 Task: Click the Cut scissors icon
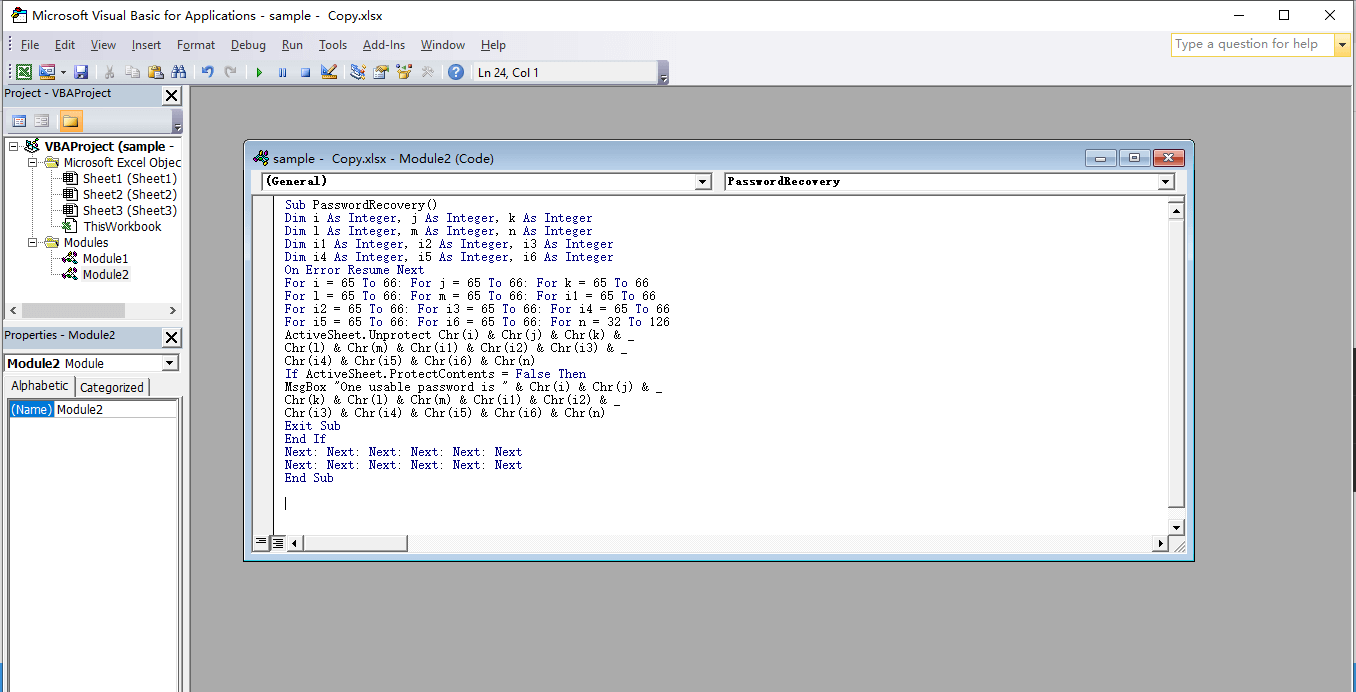109,72
